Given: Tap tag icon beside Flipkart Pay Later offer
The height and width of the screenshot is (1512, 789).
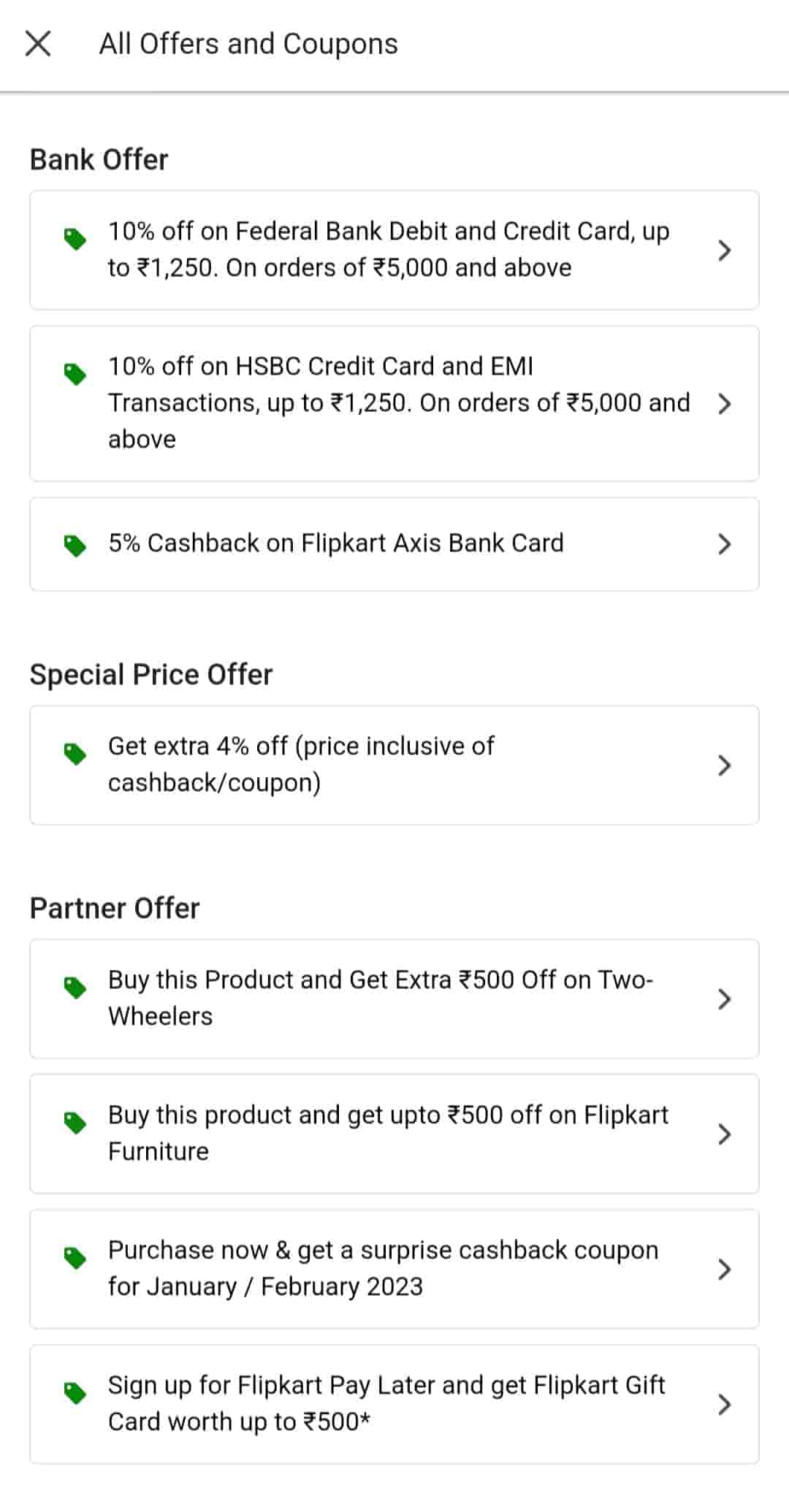Looking at the screenshot, I should [75, 1392].
